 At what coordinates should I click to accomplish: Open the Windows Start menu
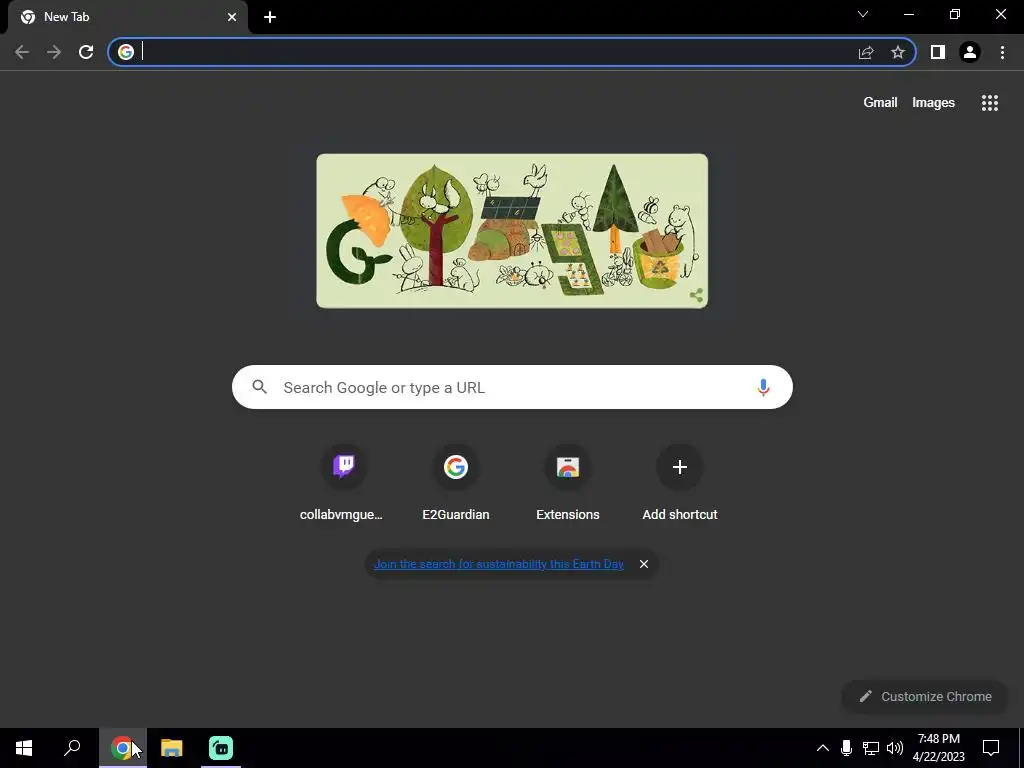pos(24,748)
